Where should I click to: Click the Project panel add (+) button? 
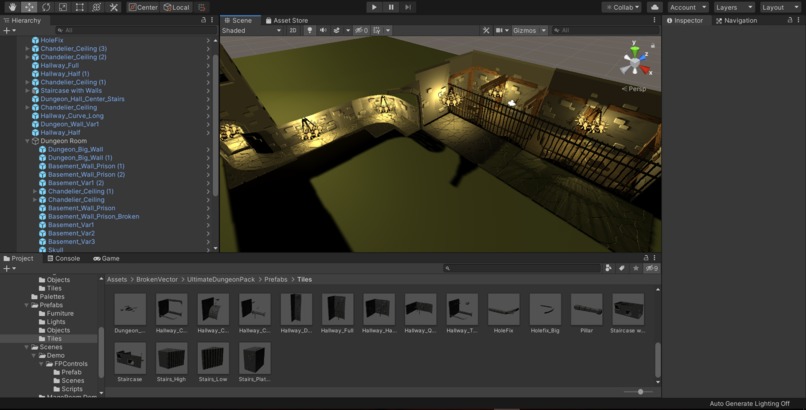[9, 268]
